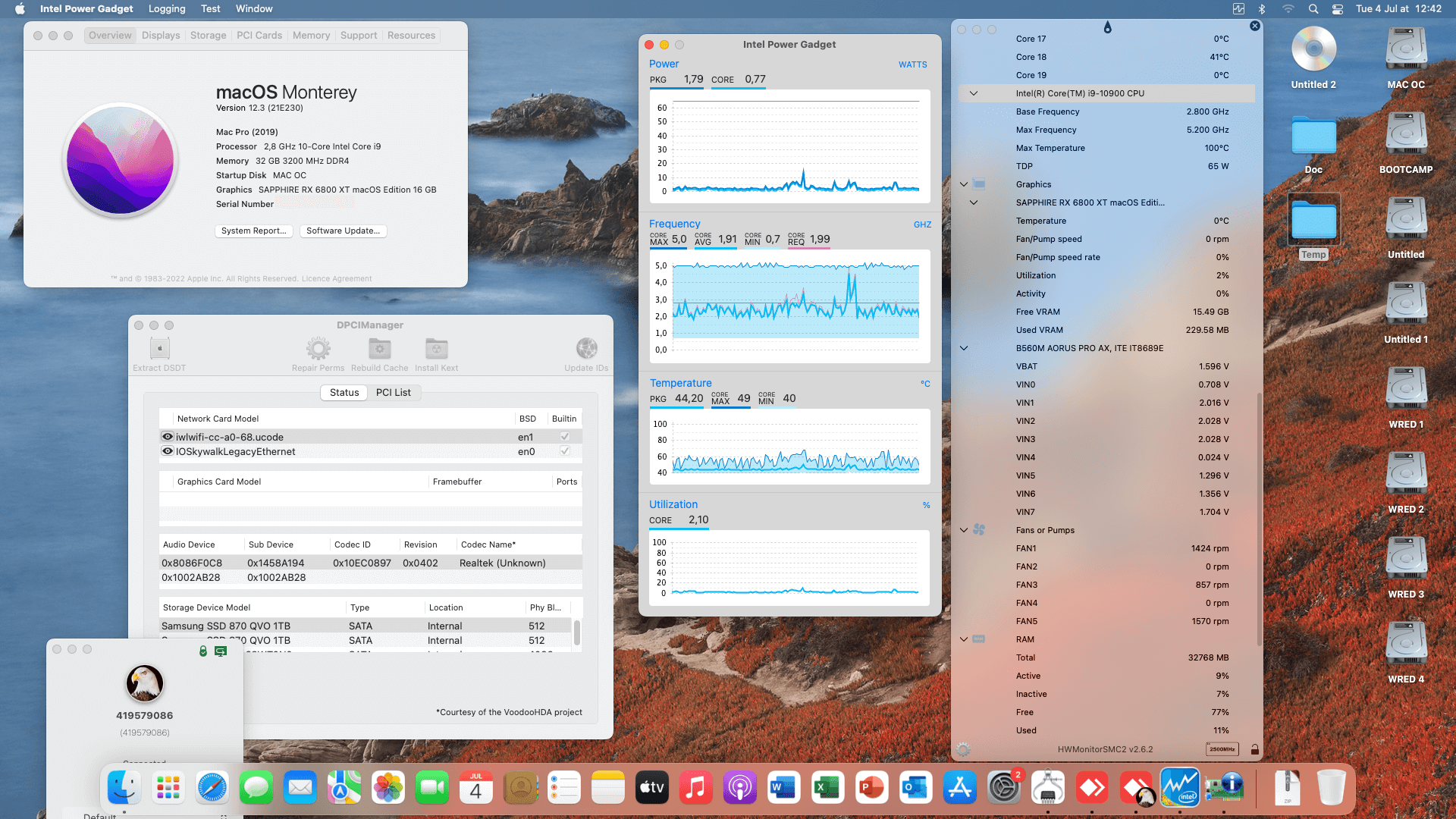Open Podcasts app in Dock
This screenshot has height=819, width=1456.
tap(739, 788)
